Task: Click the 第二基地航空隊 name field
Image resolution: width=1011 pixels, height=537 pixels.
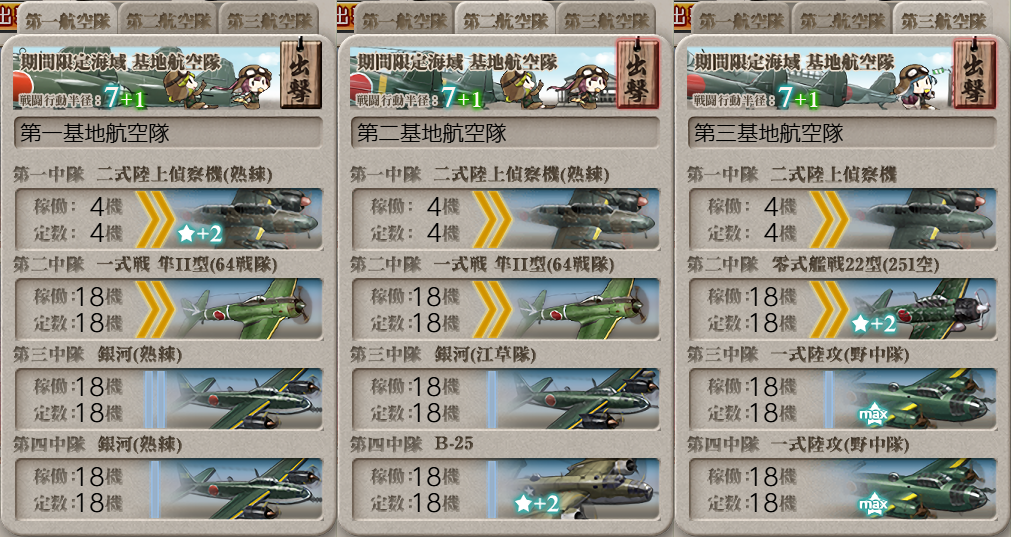Action: pyautogui.click(x=506, y=133)
